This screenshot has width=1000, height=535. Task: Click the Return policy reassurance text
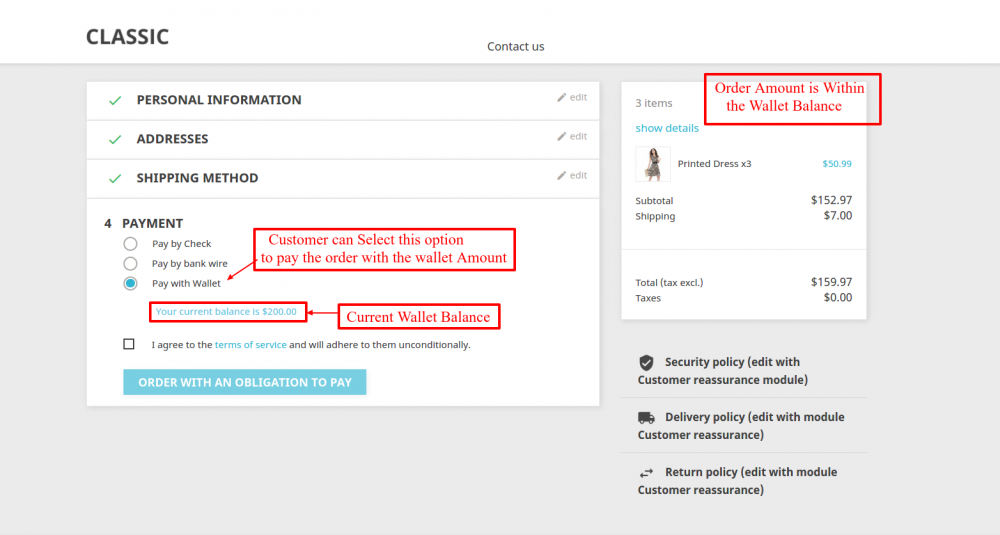(737, 481)
